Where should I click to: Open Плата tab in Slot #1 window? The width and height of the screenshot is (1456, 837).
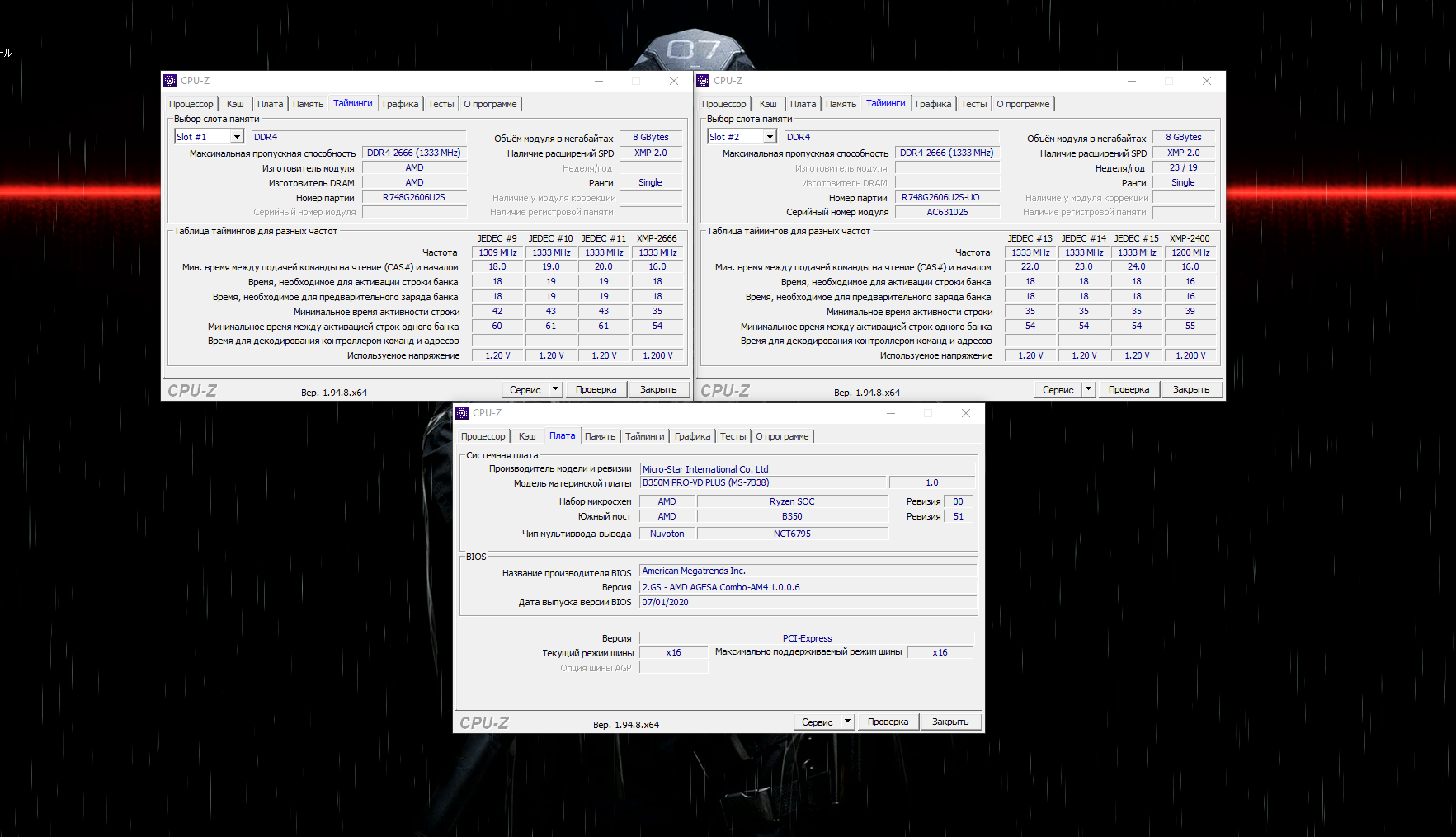coord(270,104)
